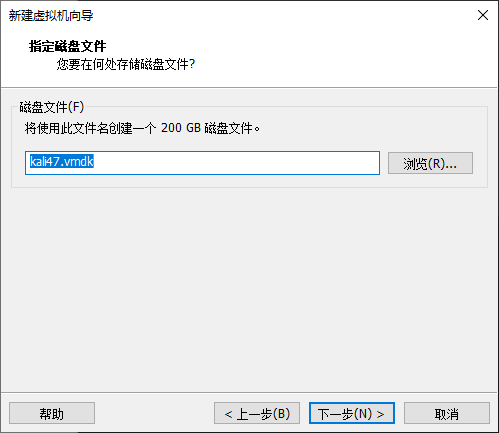Click the 您要在何处存储磁盘文件? subtitle
This screenshot has width=499, height=433.
[126, 64]
